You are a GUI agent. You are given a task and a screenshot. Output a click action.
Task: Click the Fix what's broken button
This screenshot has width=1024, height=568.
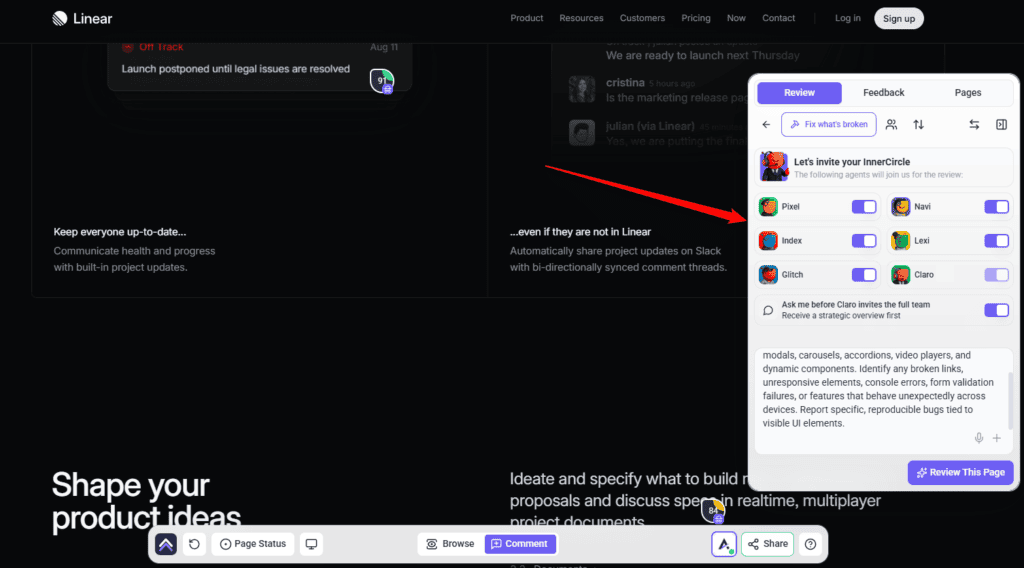pyautogui.click(x=829, y=125)
